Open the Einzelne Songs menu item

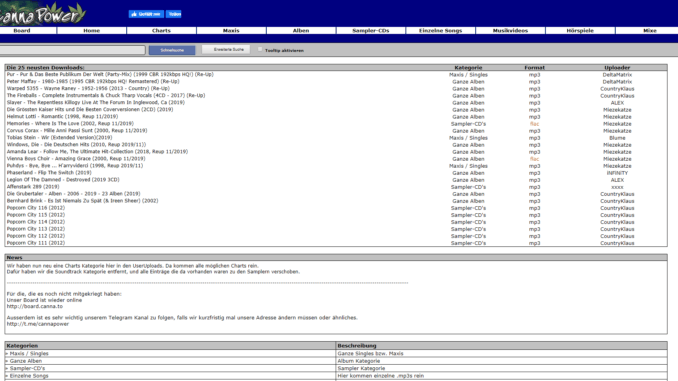point(441,31)
